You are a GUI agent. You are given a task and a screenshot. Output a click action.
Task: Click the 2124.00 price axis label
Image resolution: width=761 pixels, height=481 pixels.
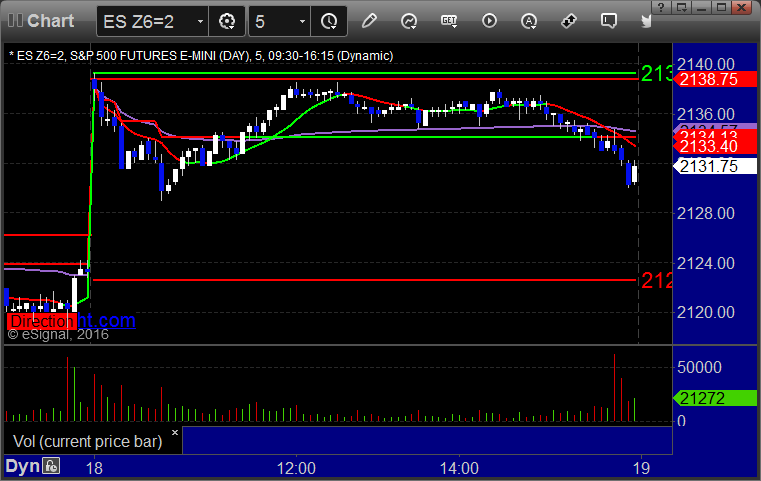pyautogui.click(x=706, y=263)
